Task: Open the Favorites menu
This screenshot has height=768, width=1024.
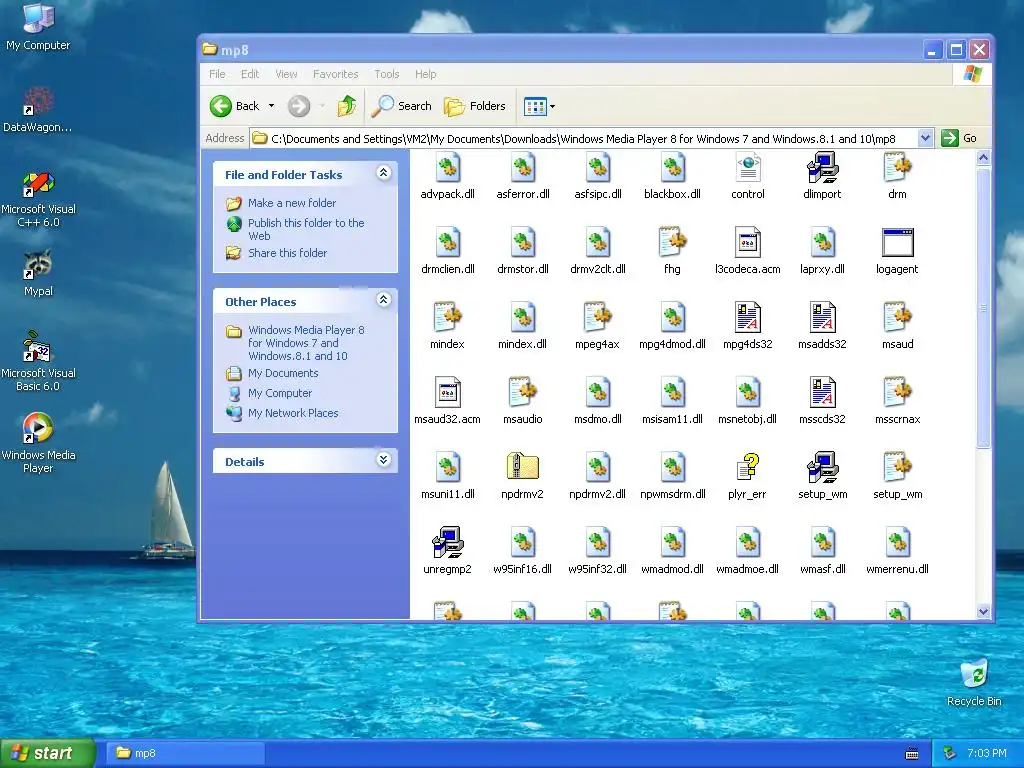Action: [336, 74]
